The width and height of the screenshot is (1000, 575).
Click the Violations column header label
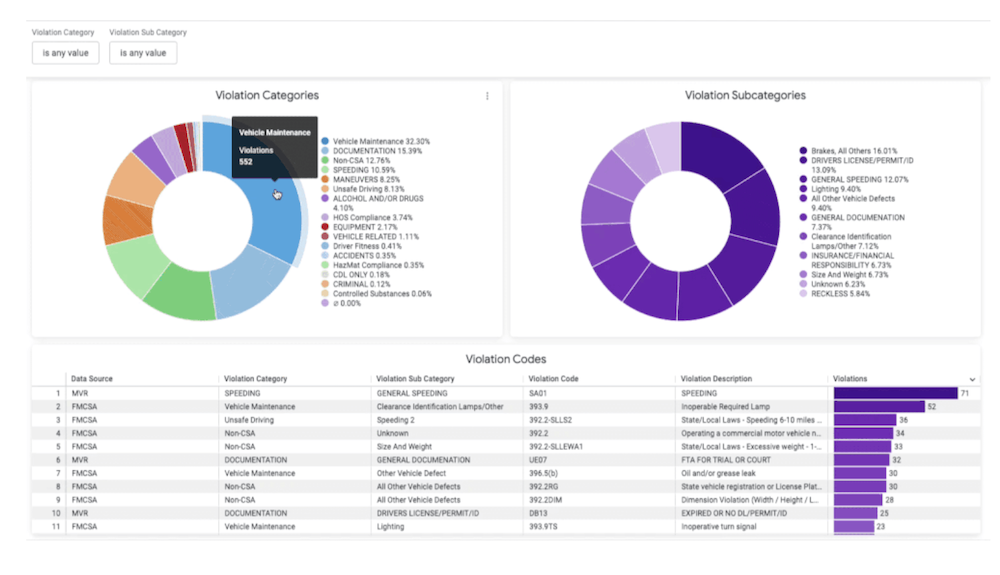coord(850,379)
